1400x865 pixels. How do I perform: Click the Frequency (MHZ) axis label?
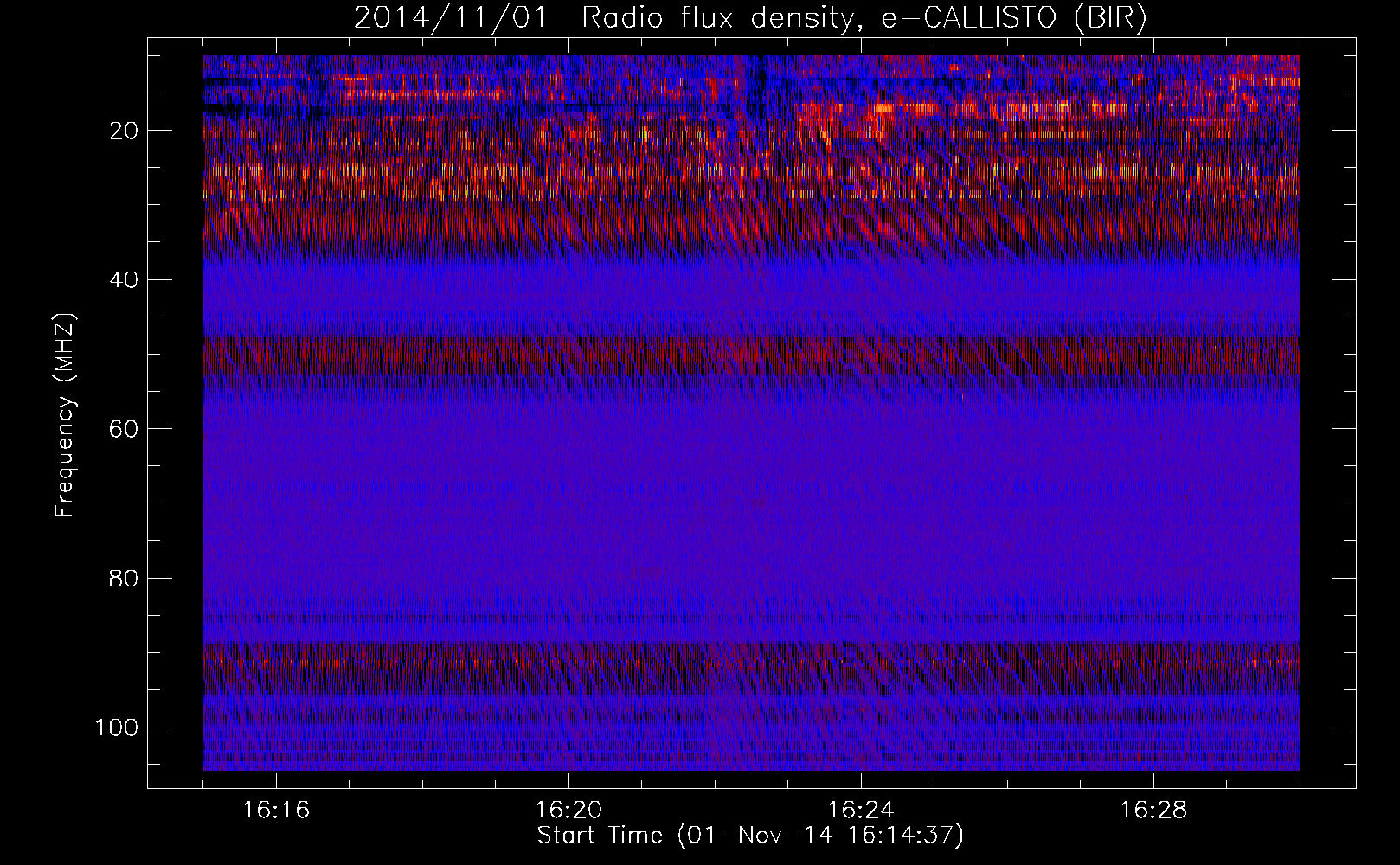point(65,415)
